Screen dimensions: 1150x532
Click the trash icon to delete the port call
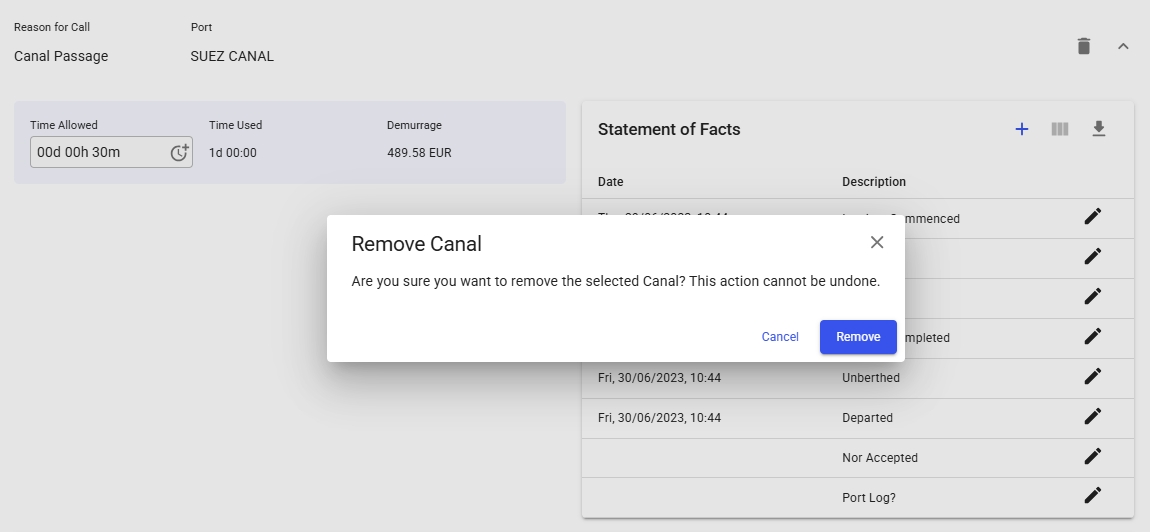(x=1083, y=46)
